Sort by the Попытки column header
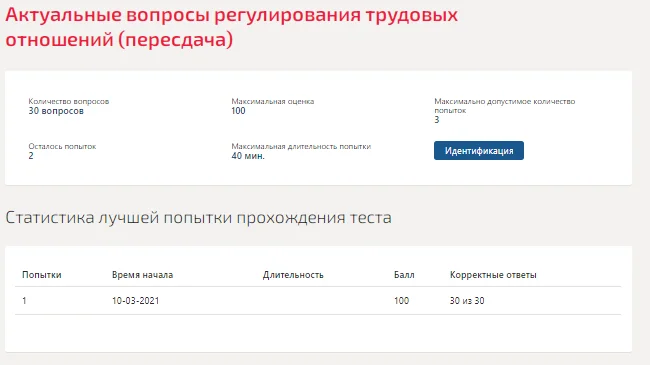This screenshot has height=365, width=650. (x=42, y=275)
